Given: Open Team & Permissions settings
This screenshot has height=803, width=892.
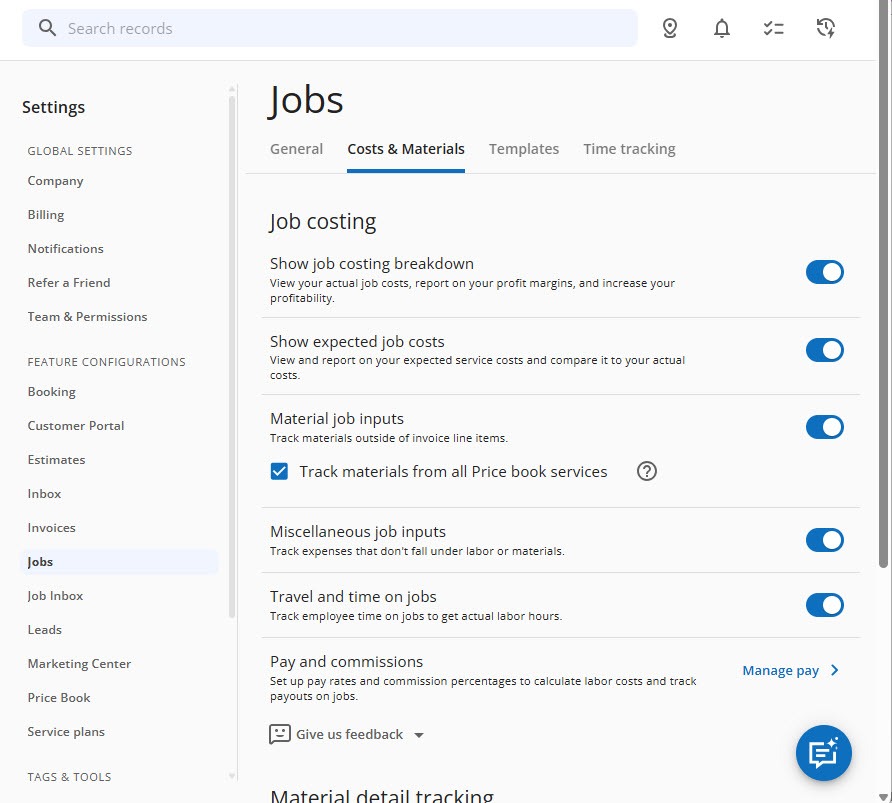Looking at the screenshot, I should [87, 317].
